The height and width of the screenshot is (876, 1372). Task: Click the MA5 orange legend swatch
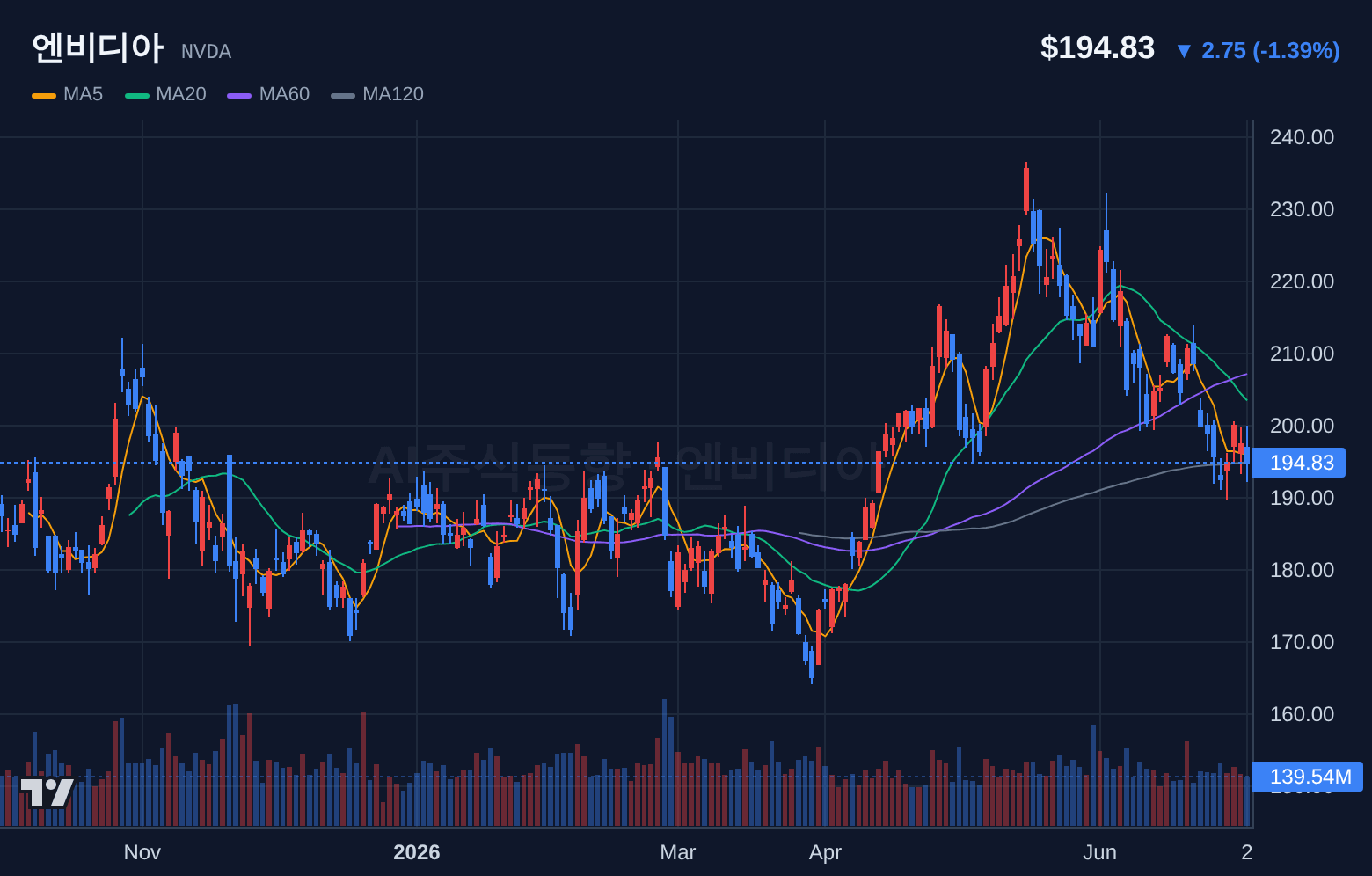tap(44, 95)
